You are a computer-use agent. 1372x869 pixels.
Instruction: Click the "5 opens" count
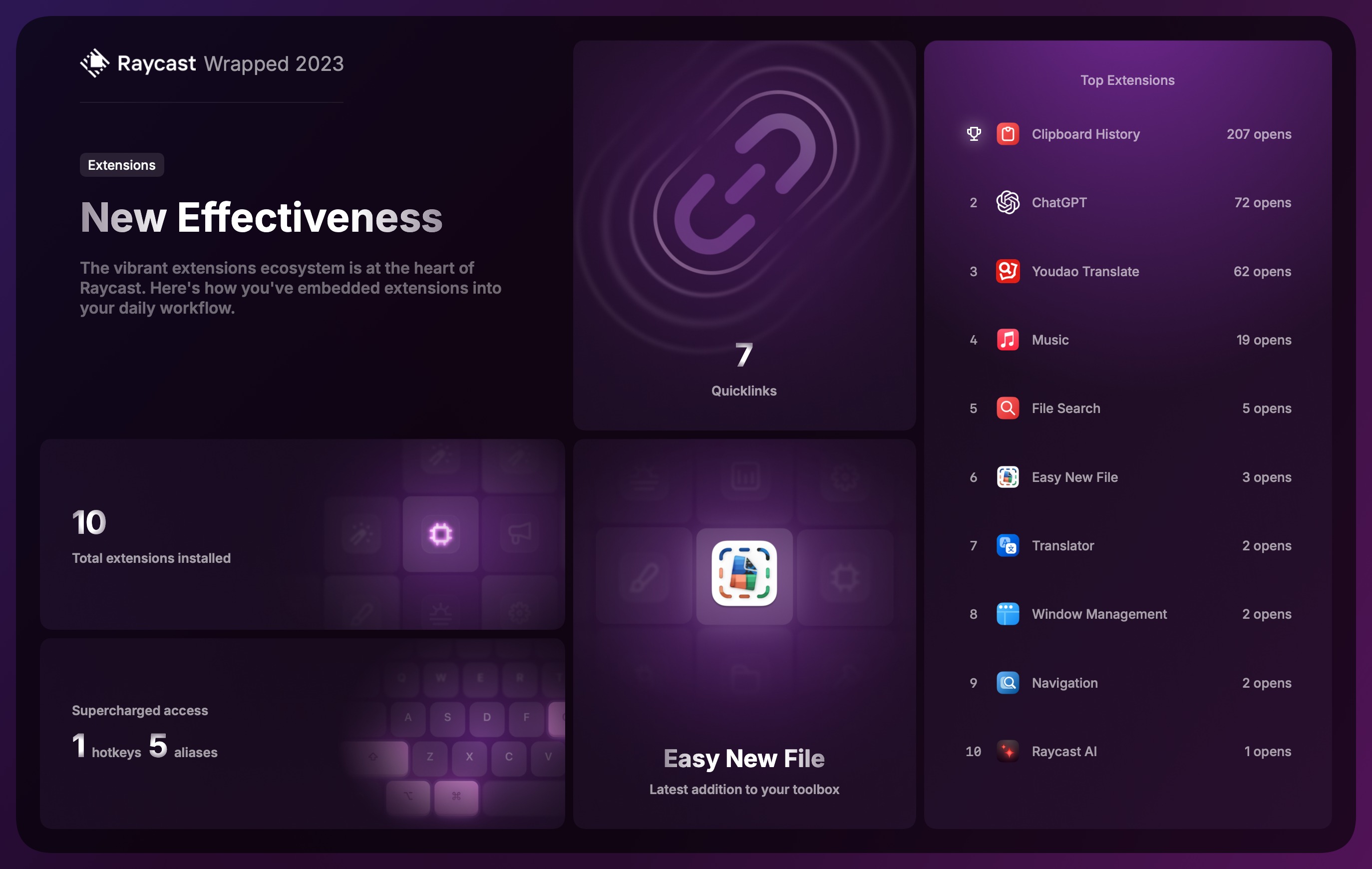(x=1267, y=408)
